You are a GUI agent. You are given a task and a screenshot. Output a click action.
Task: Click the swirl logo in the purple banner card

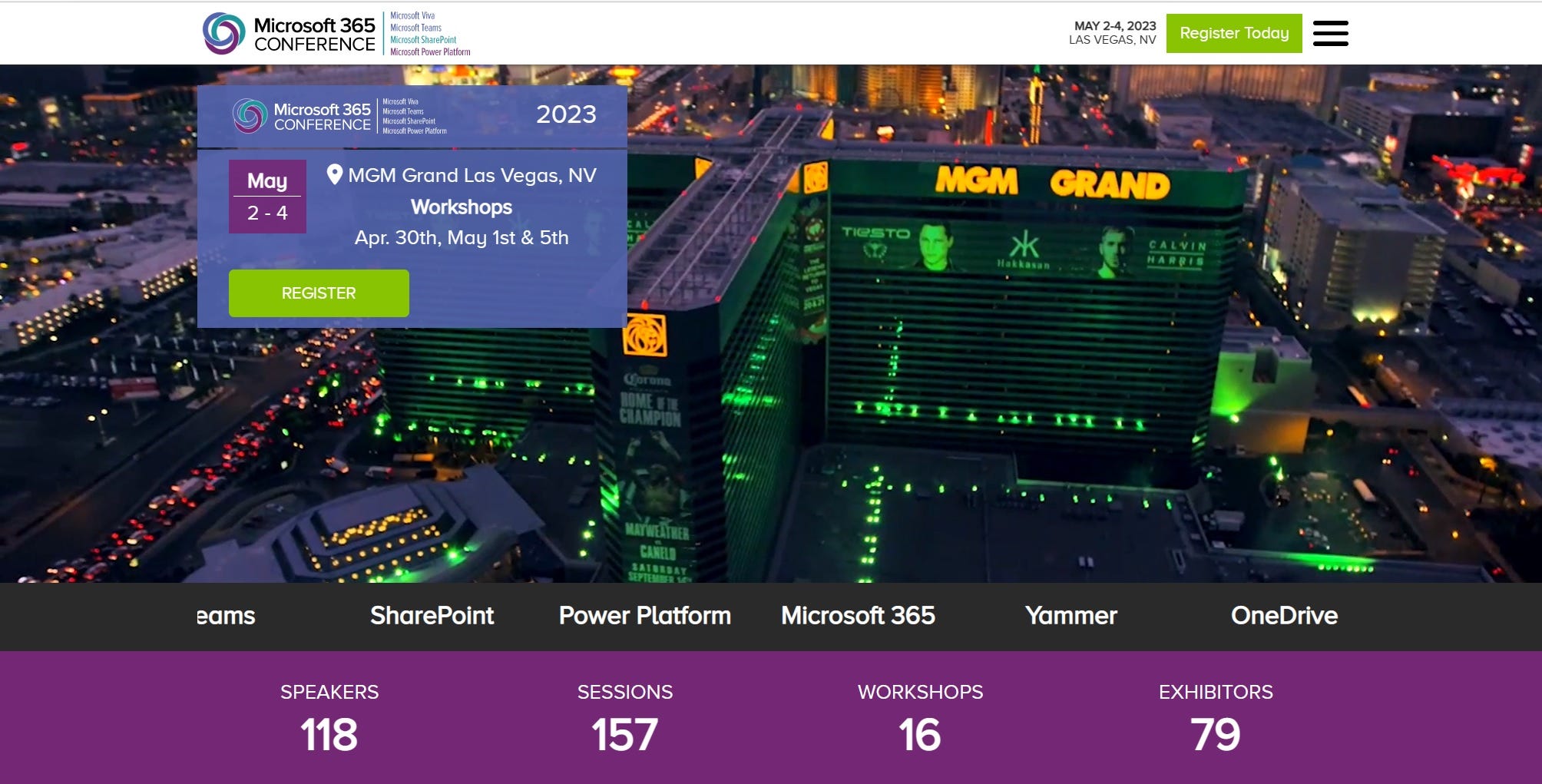click(250, 116)
